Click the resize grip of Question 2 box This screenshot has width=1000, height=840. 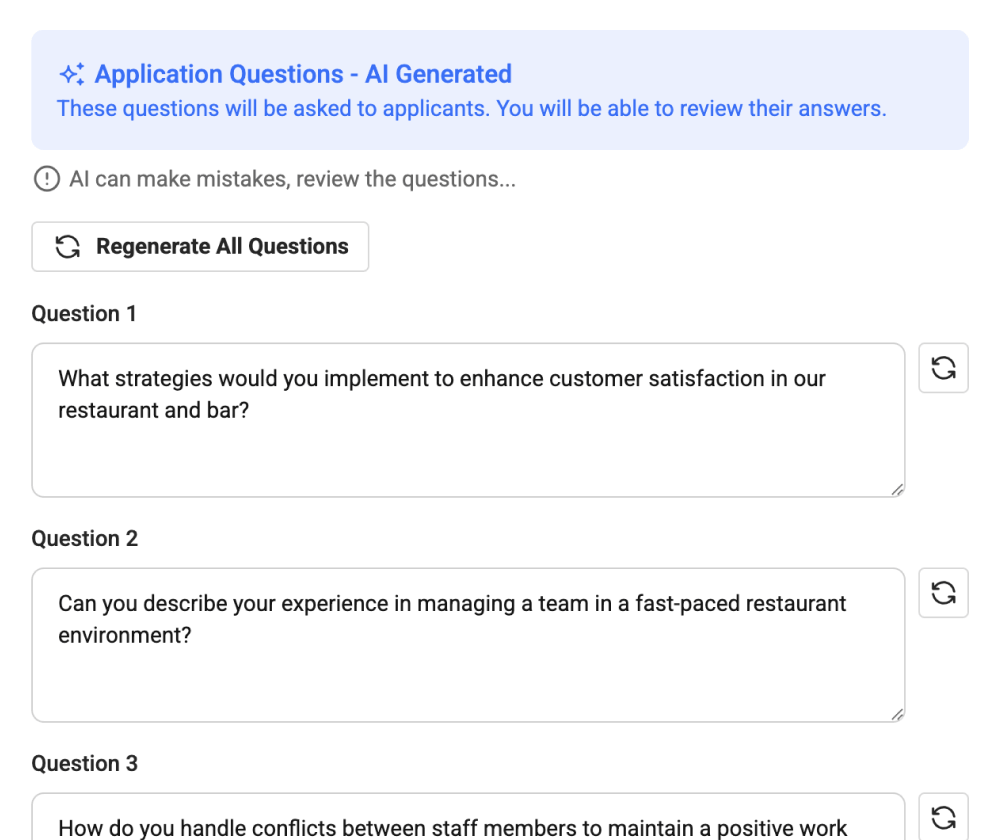click(x=897, y=714)
